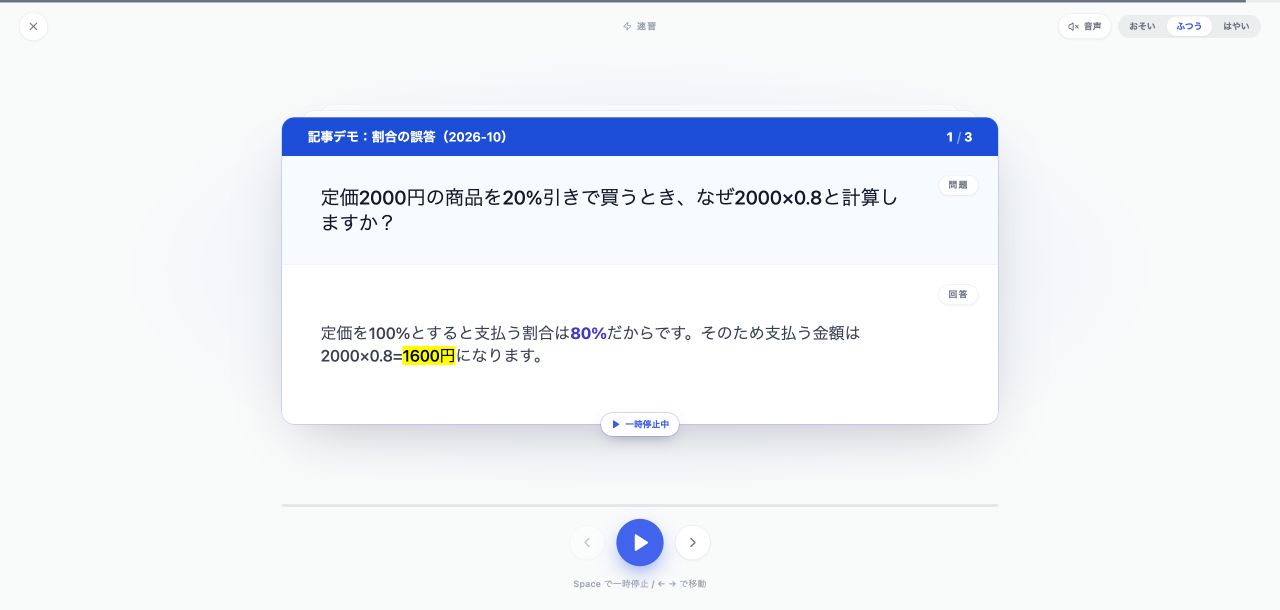Close the reader with the X button
1280x610 pixels.
click(33, 26)
